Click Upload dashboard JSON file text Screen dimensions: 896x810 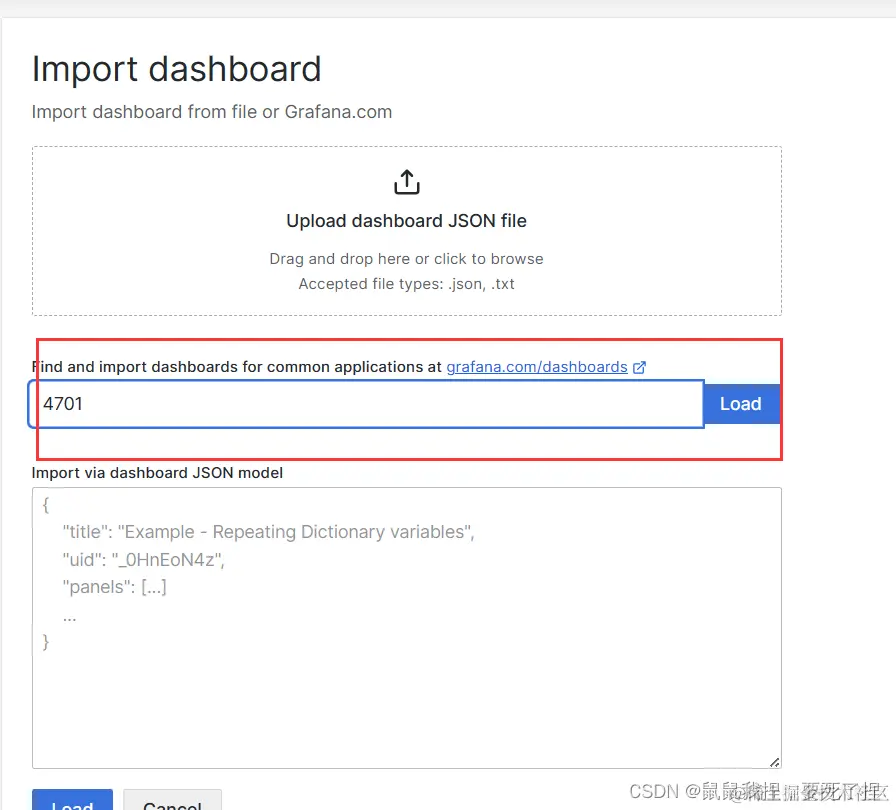[406, 221]
